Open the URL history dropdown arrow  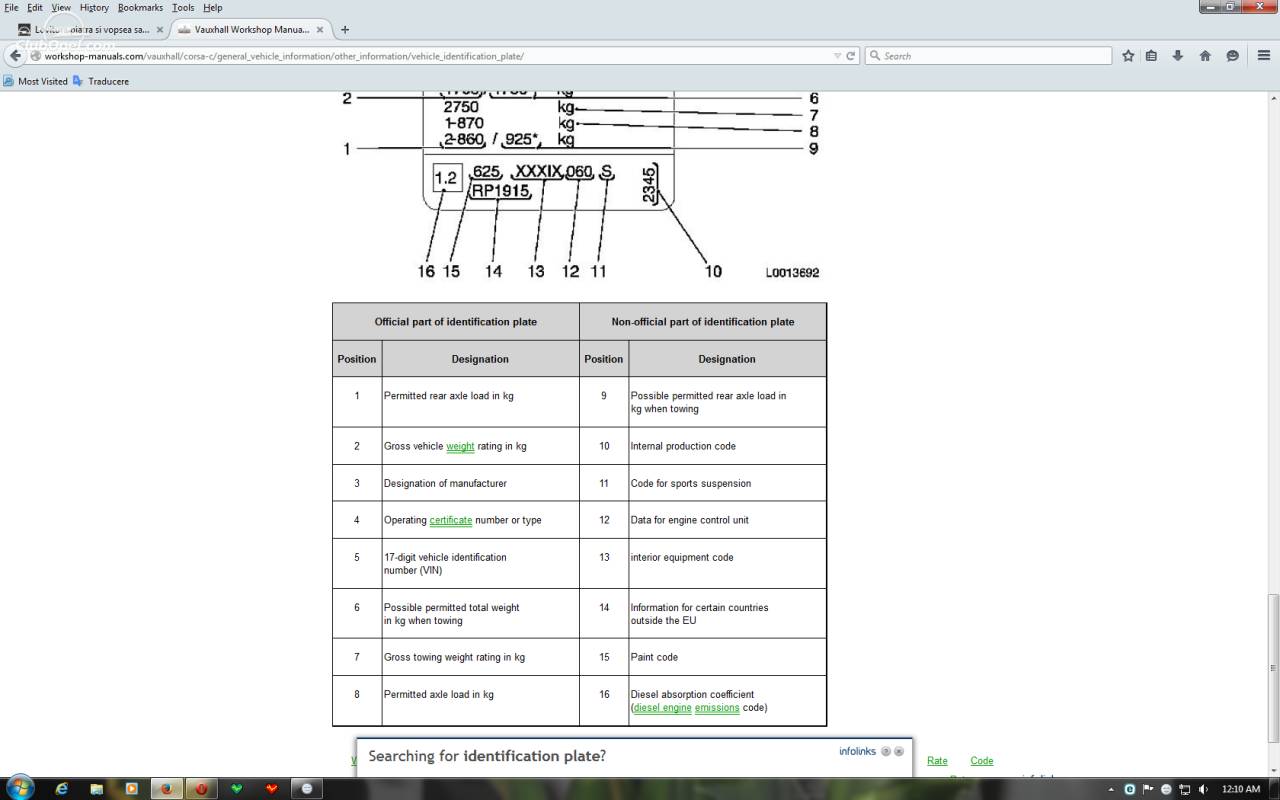(x=837, y=56)
